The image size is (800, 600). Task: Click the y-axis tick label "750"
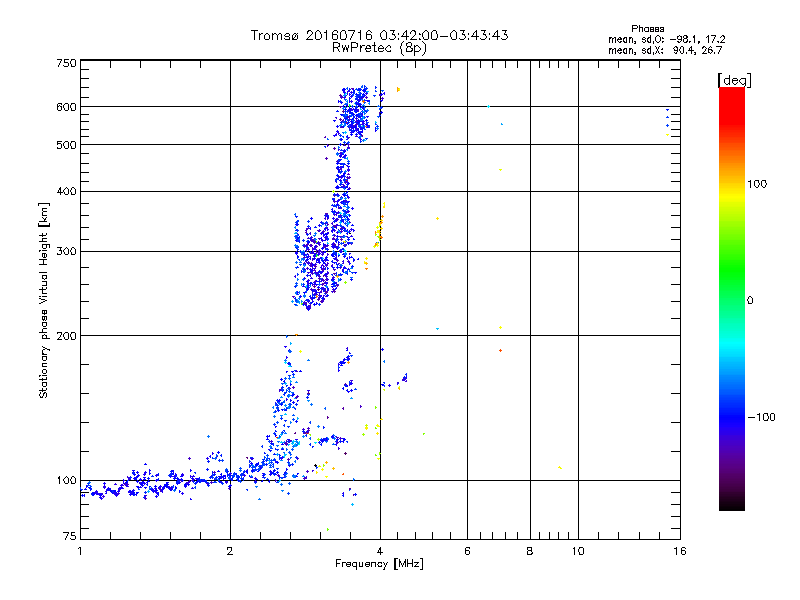pos(66,63)
